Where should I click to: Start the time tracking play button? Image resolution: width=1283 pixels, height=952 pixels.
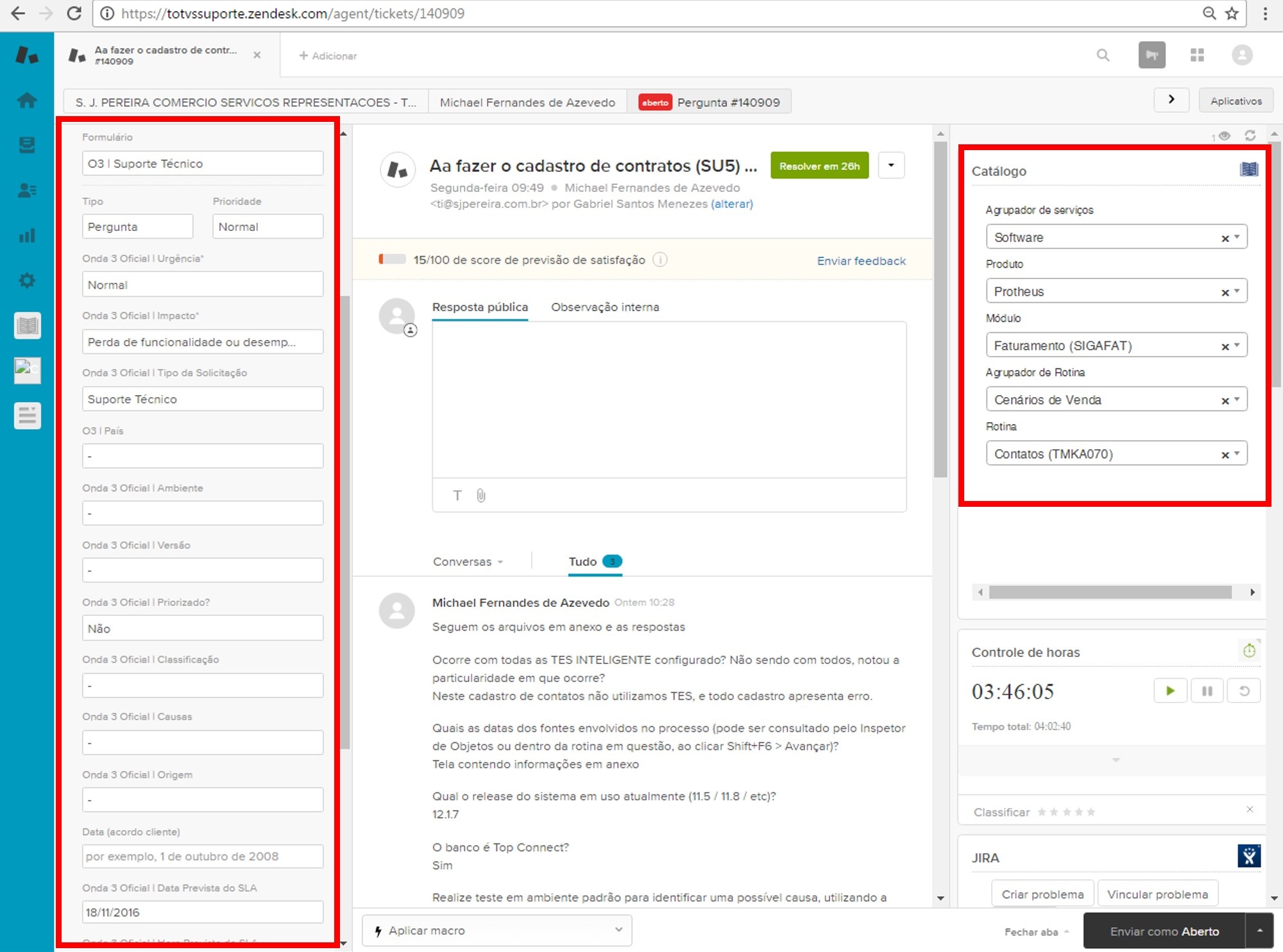(x=1170, y=691)
